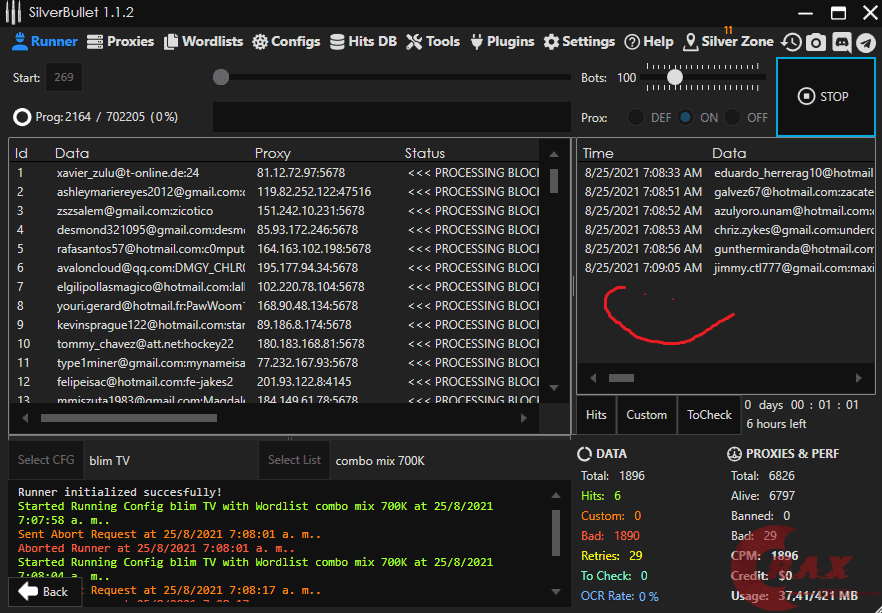This screenshot has height=613, width=882.
Task: Open the Telegram paper-plane icon
Action: (866, 42)
